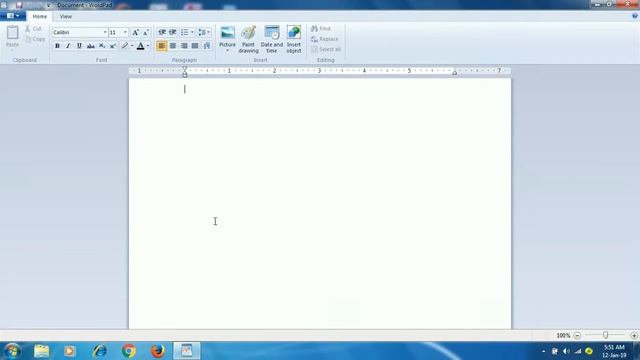Open the Customize Quick Access Toolbar arrow
Screen dimensions: 640x360
(x=49, y=5)
